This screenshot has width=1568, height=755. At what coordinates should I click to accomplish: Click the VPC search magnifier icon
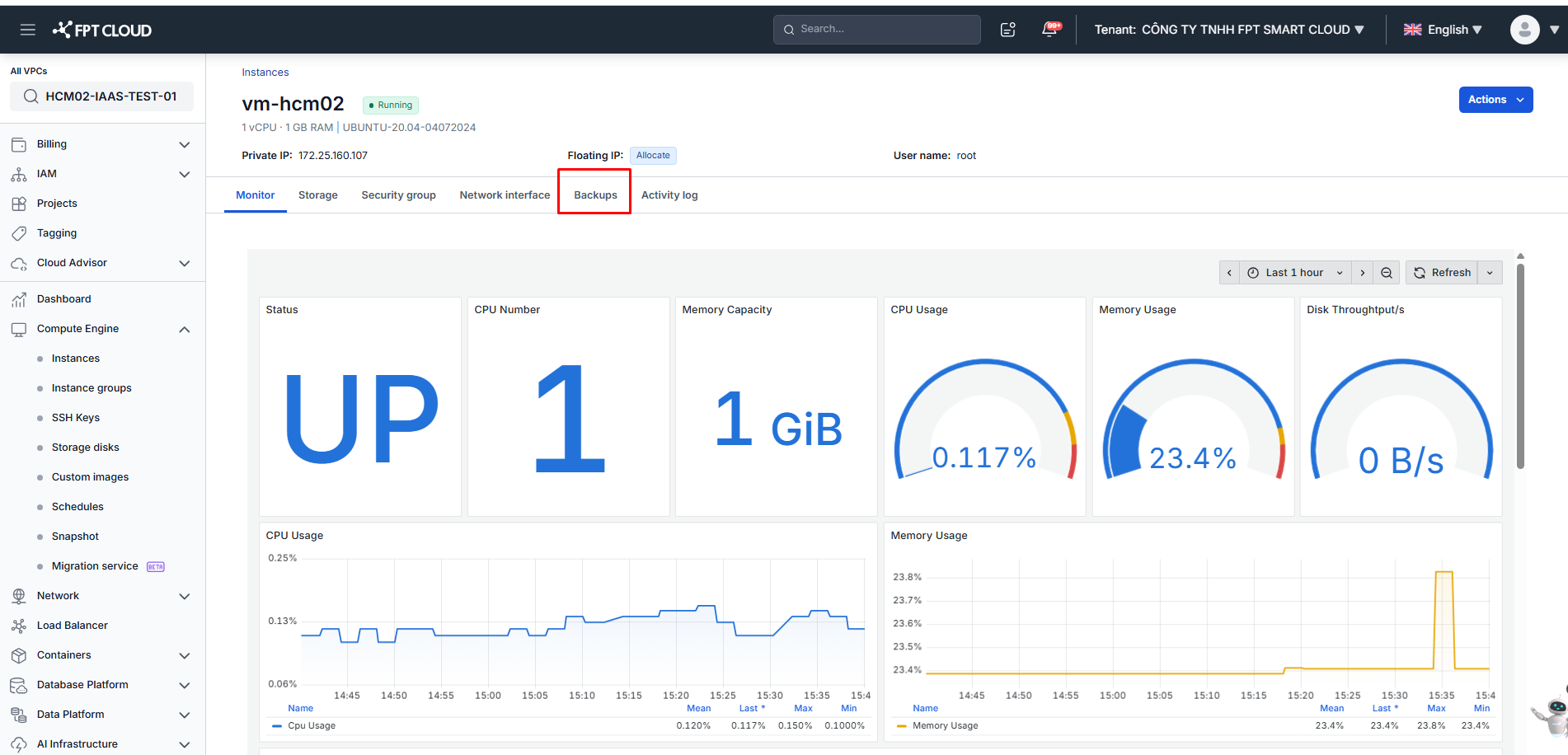click(x=31, y=96)
